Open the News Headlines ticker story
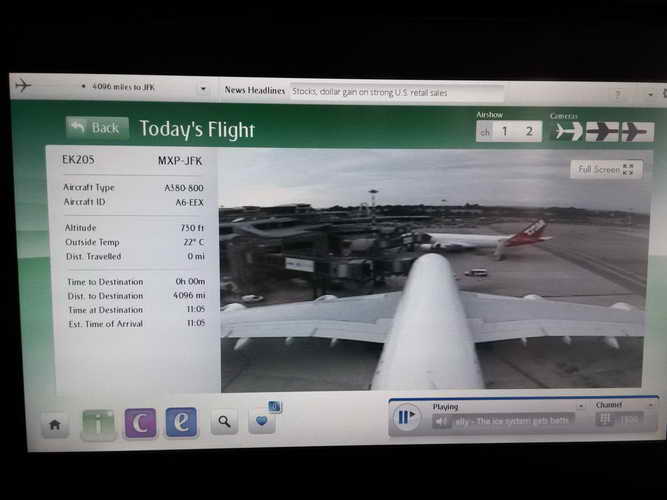Image resolution: width=667 pixels, height=500 pixels. [x=397, y=92]
